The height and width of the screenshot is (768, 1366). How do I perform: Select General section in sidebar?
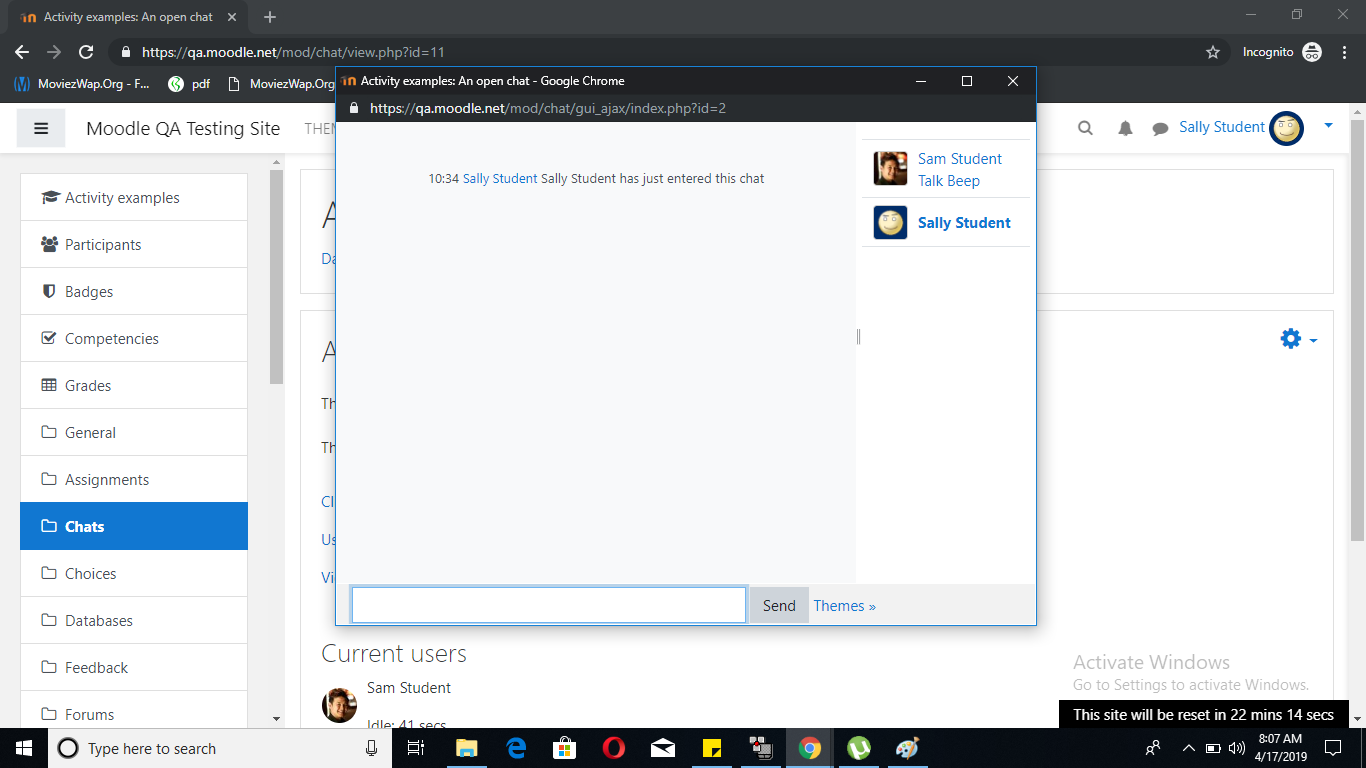(x=134, y=432)
